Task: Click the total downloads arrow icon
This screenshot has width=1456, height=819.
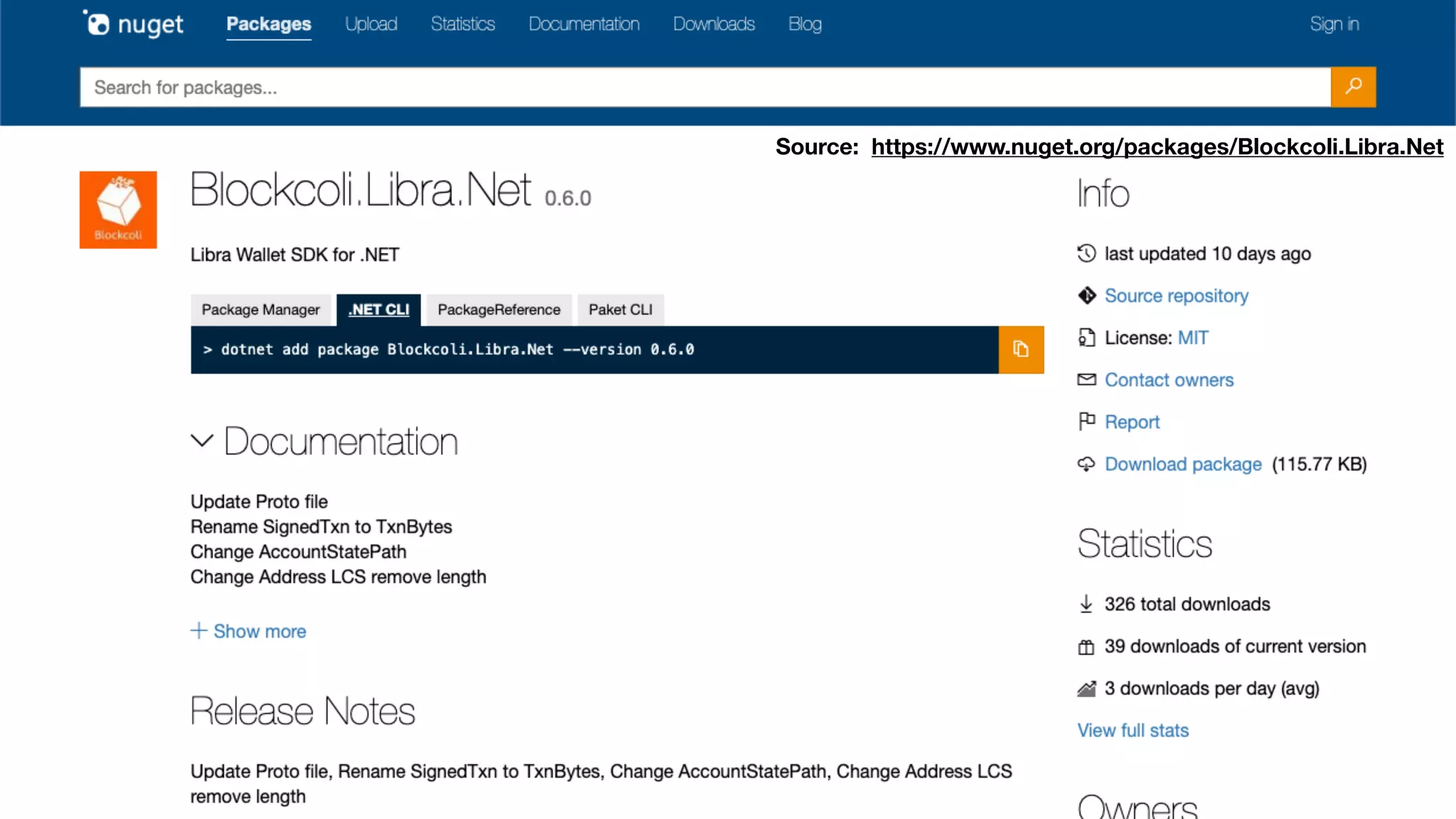Action: (x=1086, y=604)
